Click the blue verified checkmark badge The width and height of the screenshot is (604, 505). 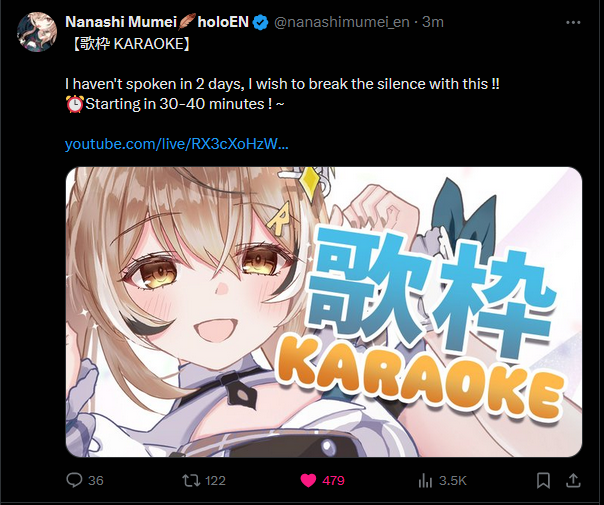(x=260, y=22)
